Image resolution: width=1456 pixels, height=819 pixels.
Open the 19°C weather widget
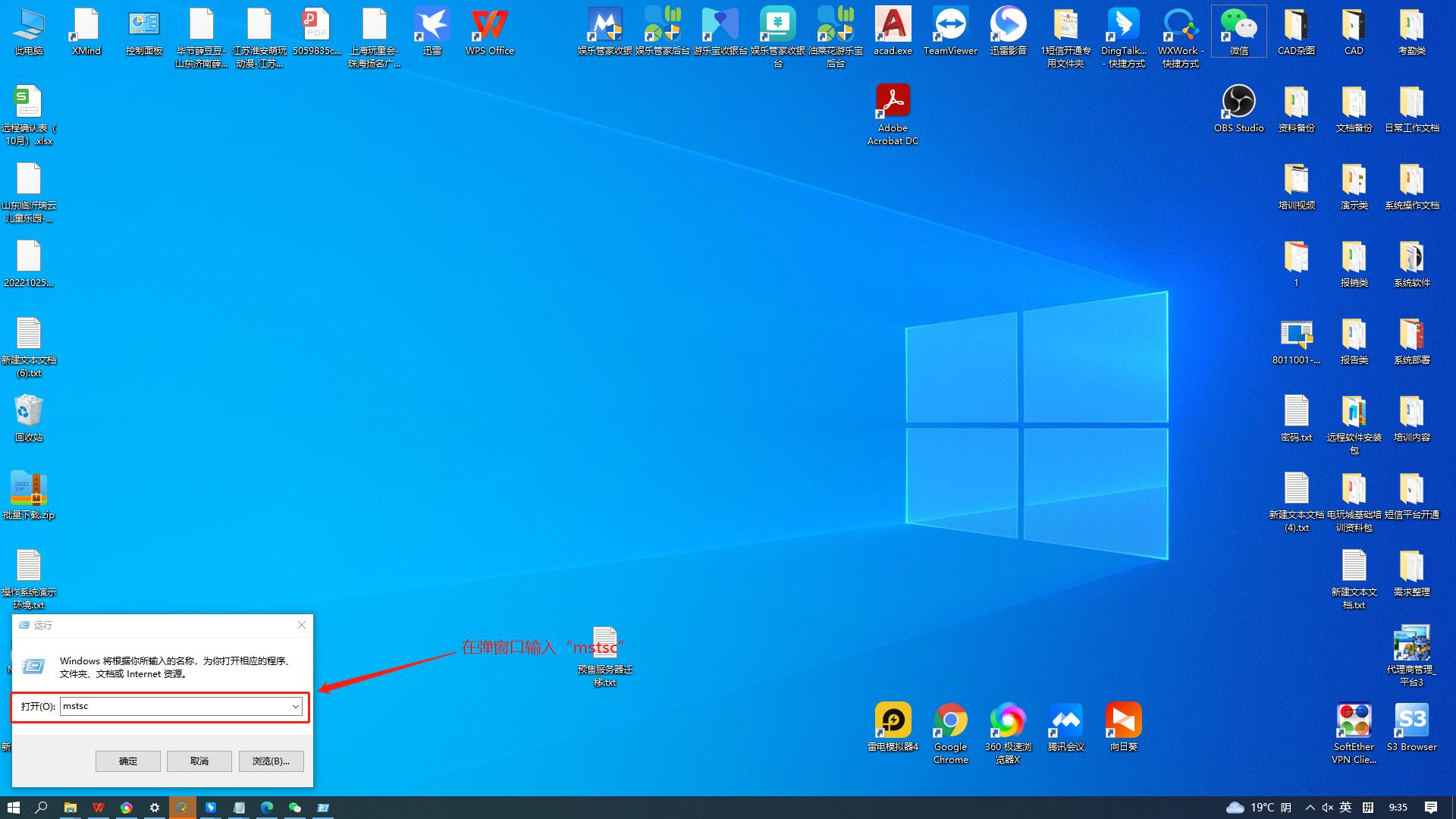coord(1259,808)
